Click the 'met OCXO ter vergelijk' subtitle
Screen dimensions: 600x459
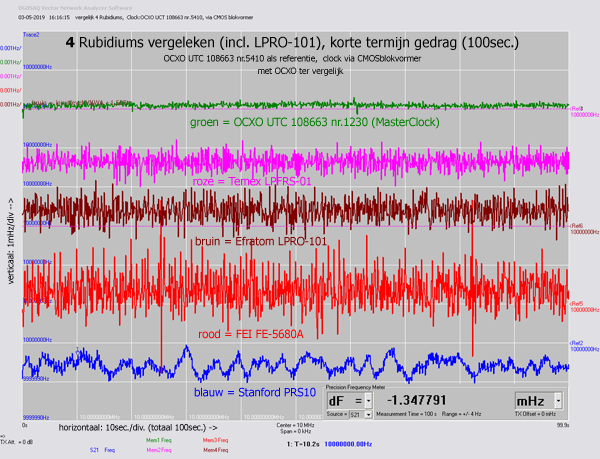[300, 71]
